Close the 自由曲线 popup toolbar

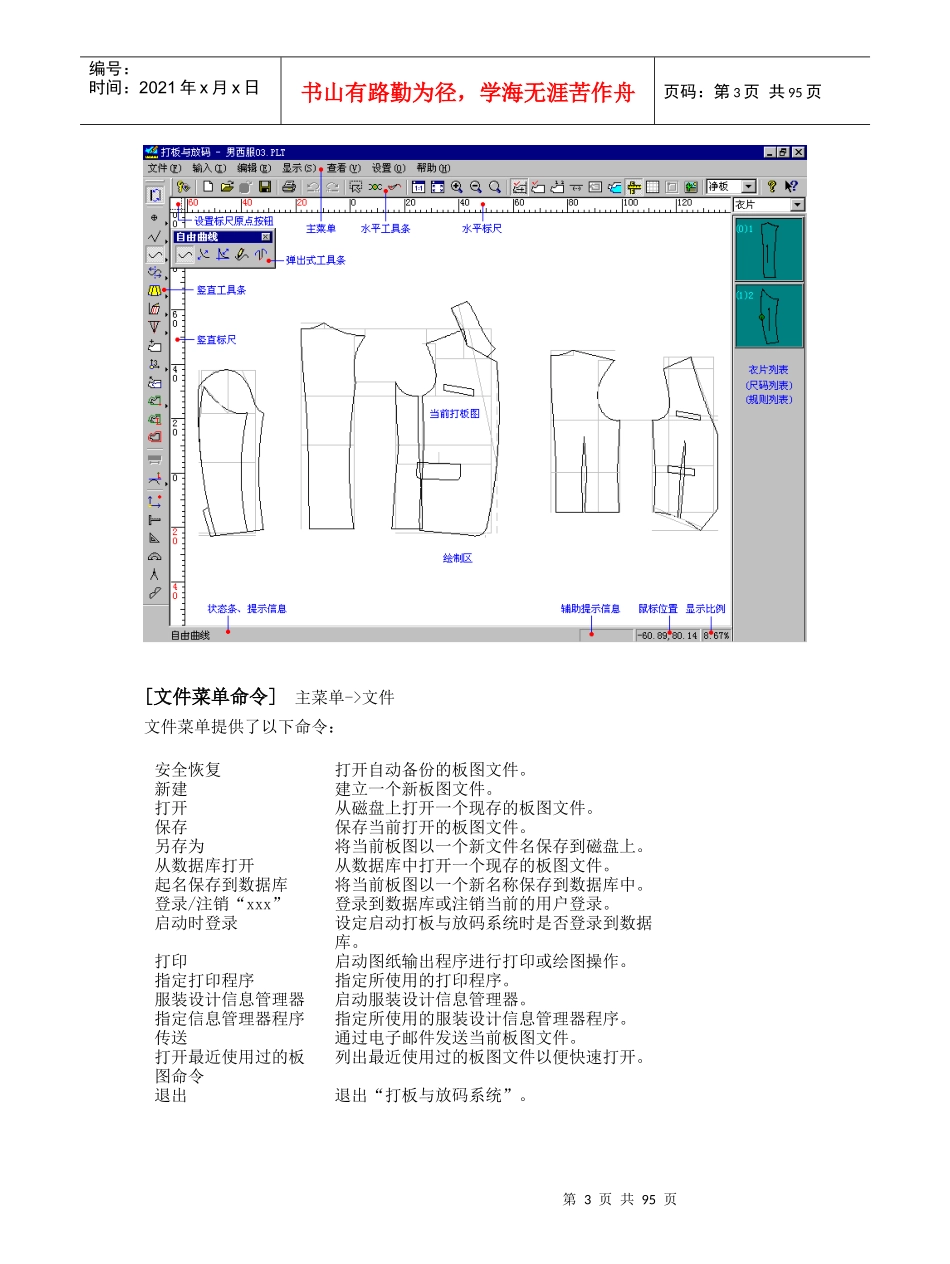coord(265,237)
